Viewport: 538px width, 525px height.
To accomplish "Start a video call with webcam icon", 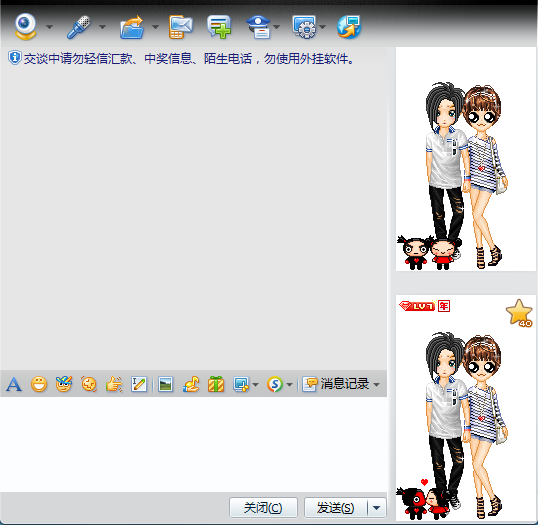I will coord(25,27).
